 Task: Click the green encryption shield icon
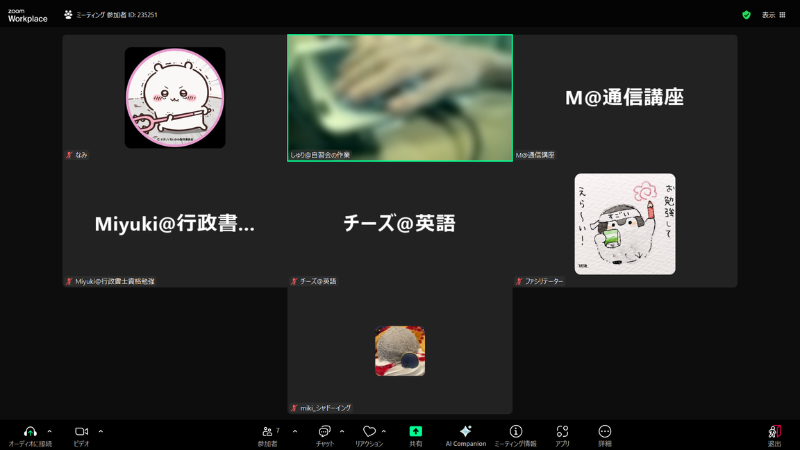[746, 15]
